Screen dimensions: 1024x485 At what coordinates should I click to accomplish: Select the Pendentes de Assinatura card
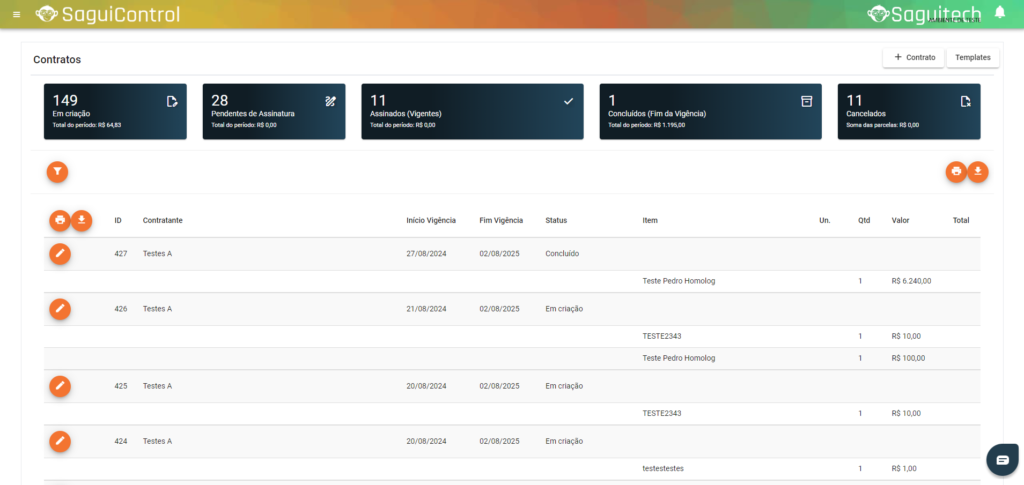274,111
